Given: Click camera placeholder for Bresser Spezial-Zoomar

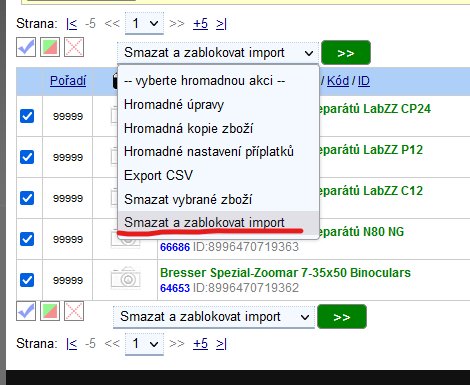Looking at the screenshot, I should click(x=125, y=277).
